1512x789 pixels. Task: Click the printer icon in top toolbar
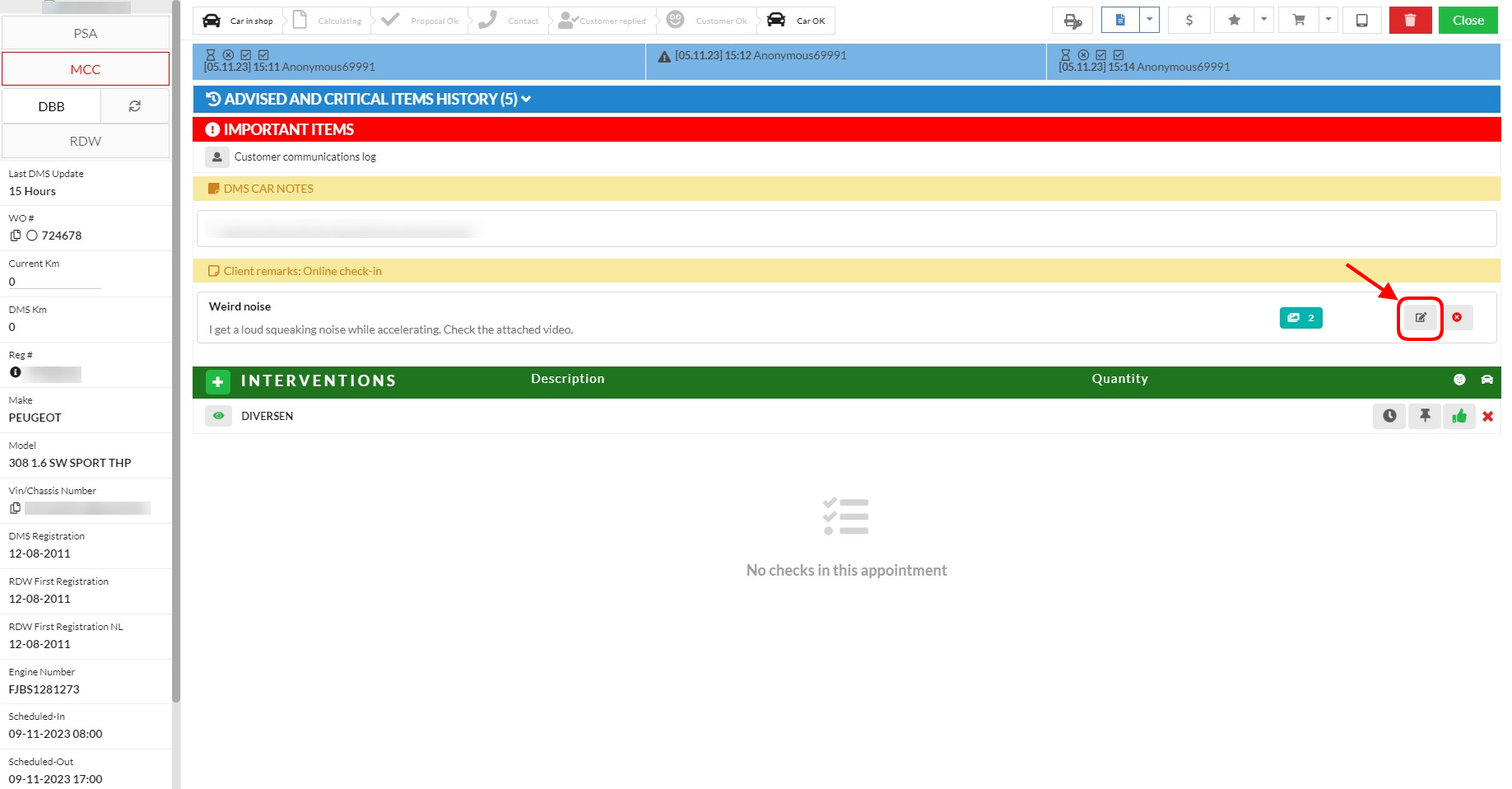pyautogui.click(x=1072, y=21)
